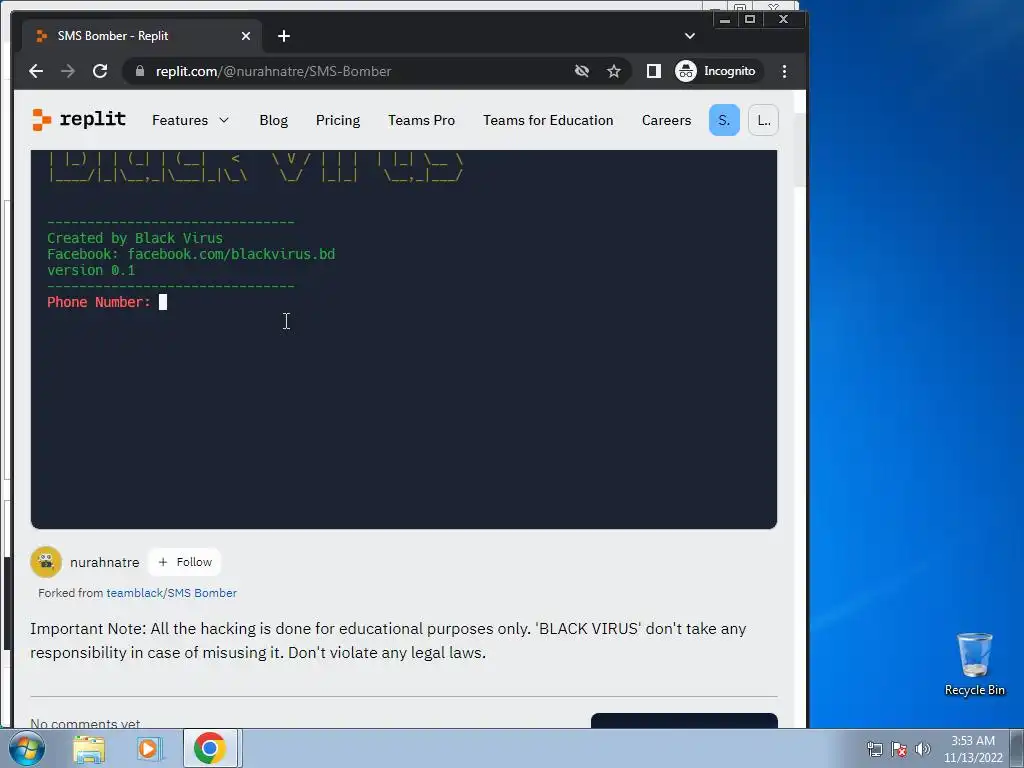The image size is (1024, 768).
Task: Open Windows Explorer from taskbar
Action: tap(89, 748)
